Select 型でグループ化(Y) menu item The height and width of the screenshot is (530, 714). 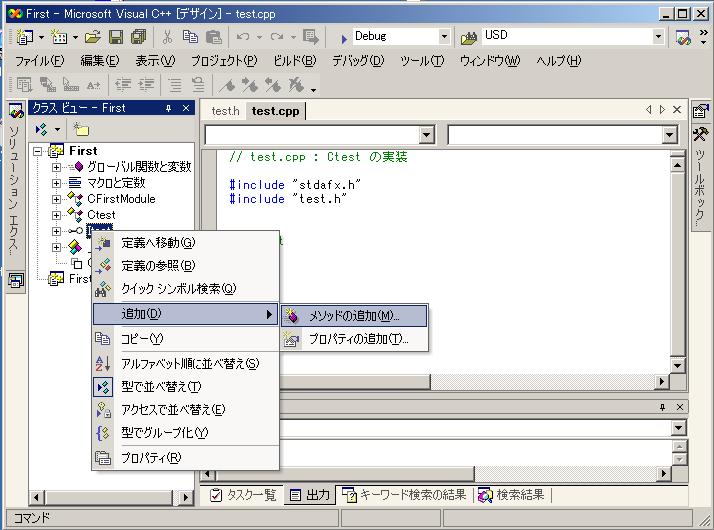[x=186, y=433]
